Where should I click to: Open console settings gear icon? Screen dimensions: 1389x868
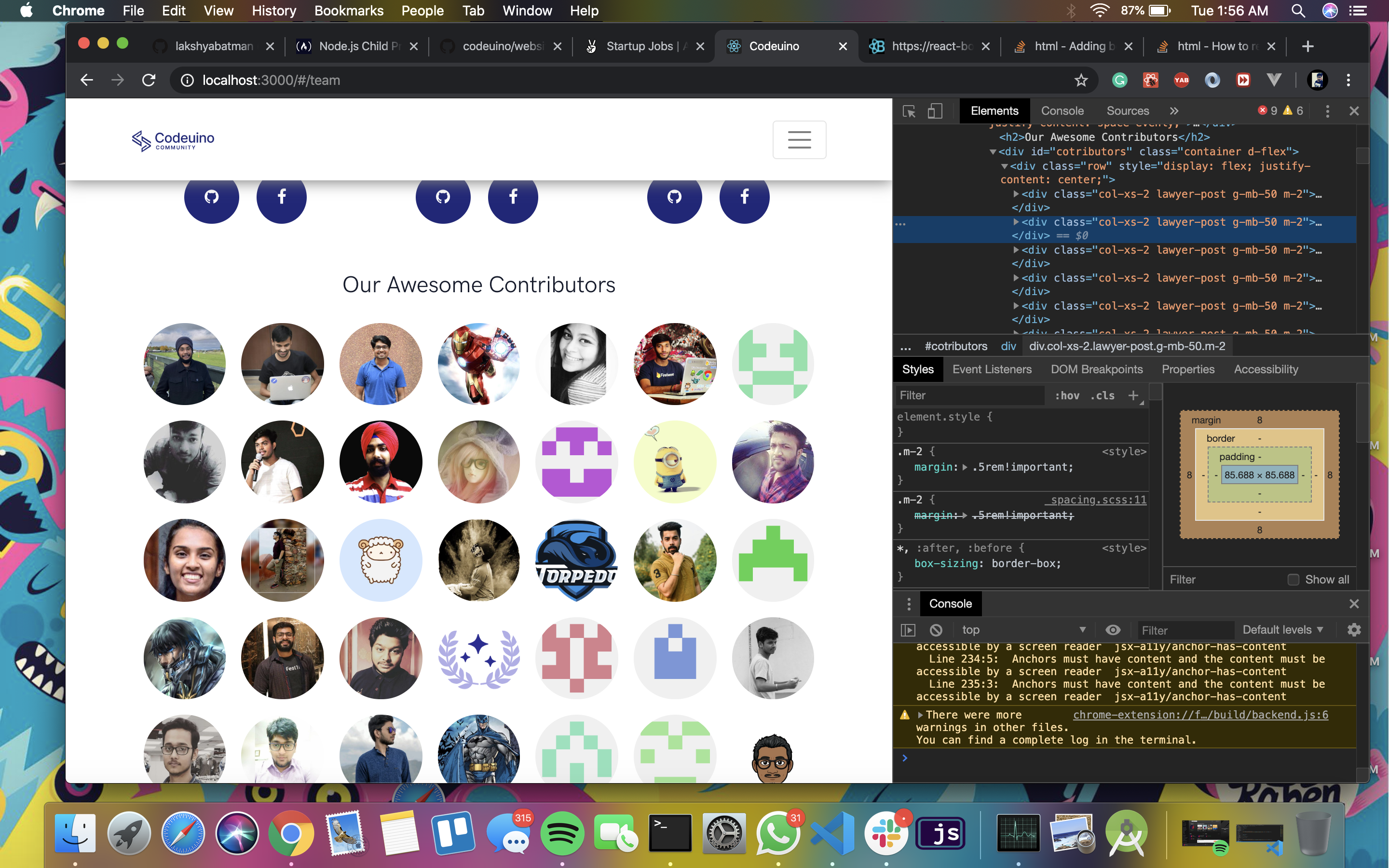coord(1353,630)
